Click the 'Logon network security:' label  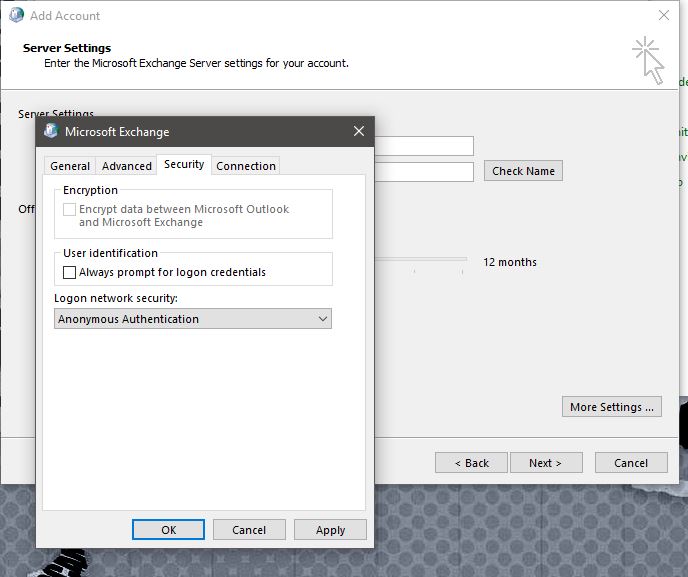tap(116, 298)
